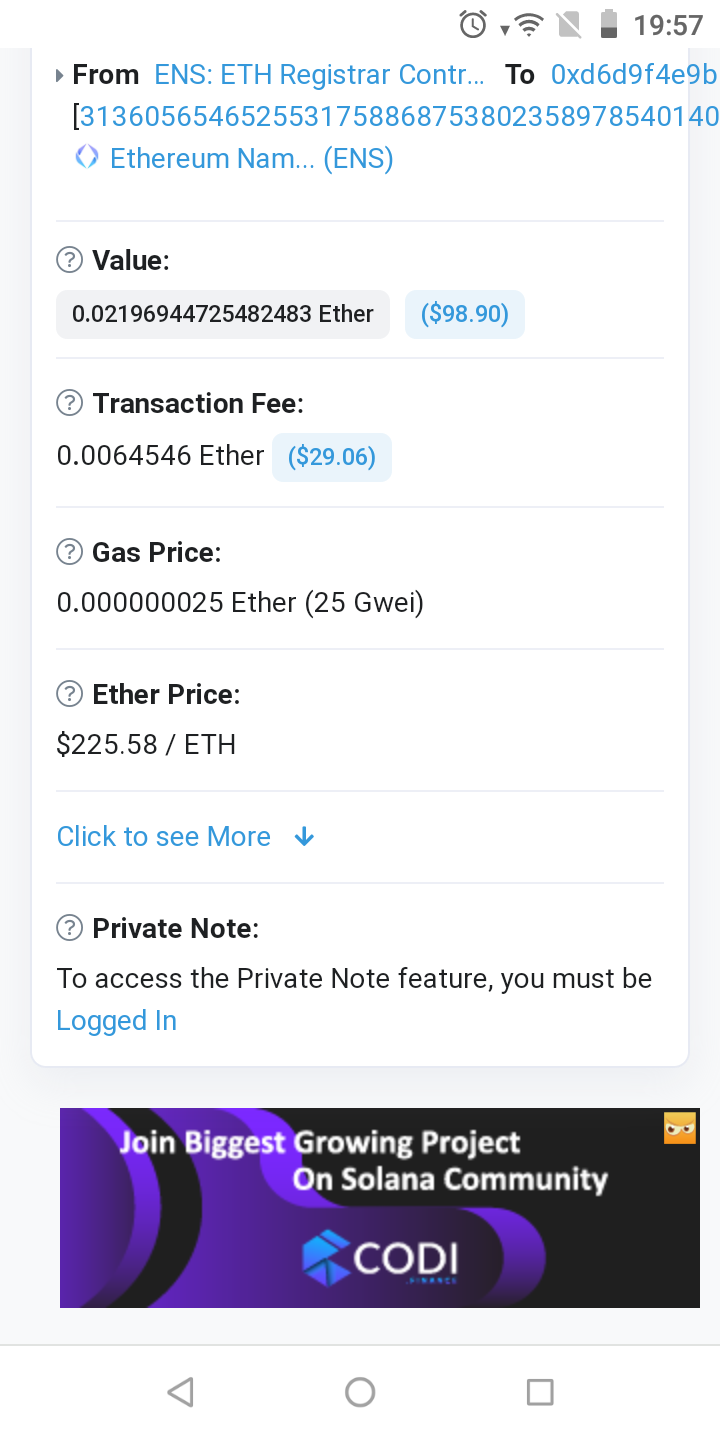Tap the ENS token logo icon

[x=87, y=157]
